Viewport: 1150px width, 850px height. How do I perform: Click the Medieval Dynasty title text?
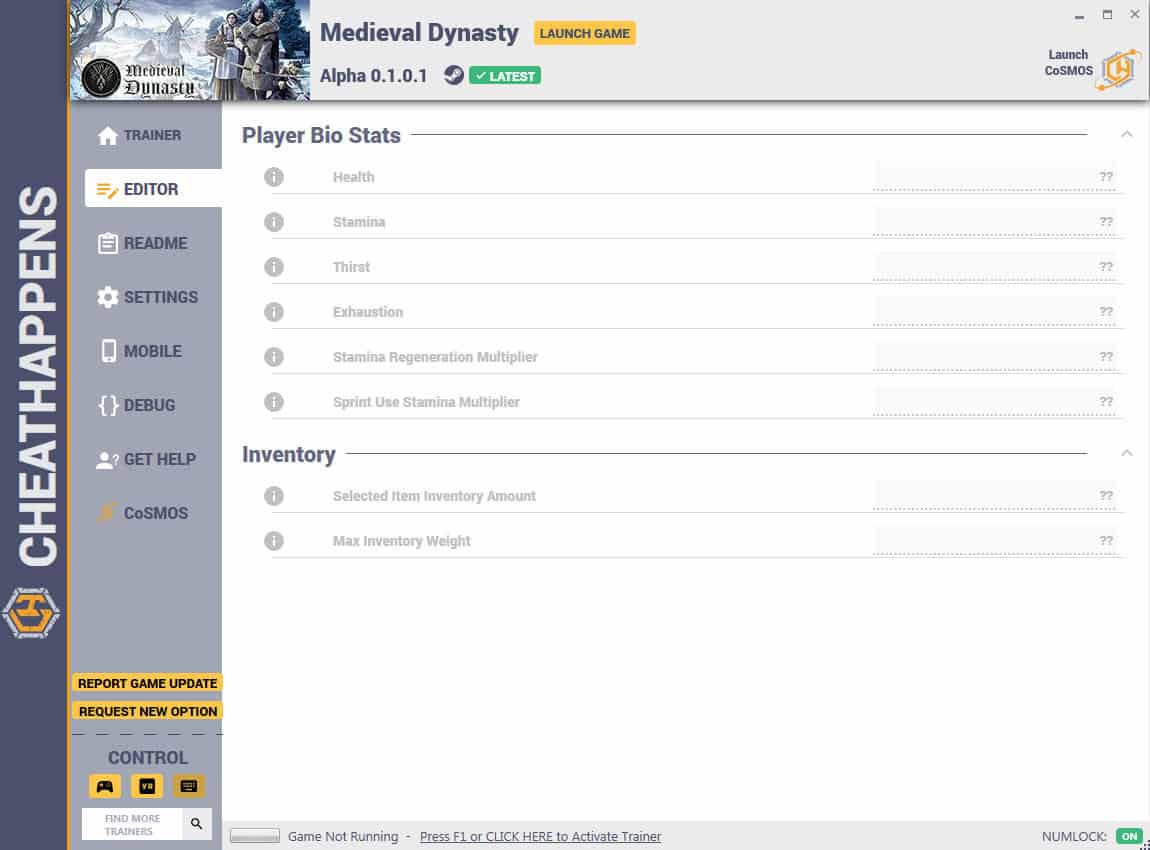[x=419, y=33]
